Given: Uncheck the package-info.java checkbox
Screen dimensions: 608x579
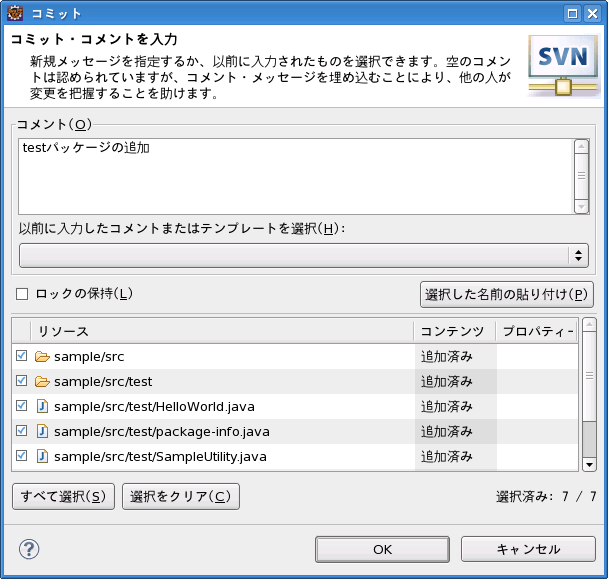Looking at the screenshot, I should 22,431.
